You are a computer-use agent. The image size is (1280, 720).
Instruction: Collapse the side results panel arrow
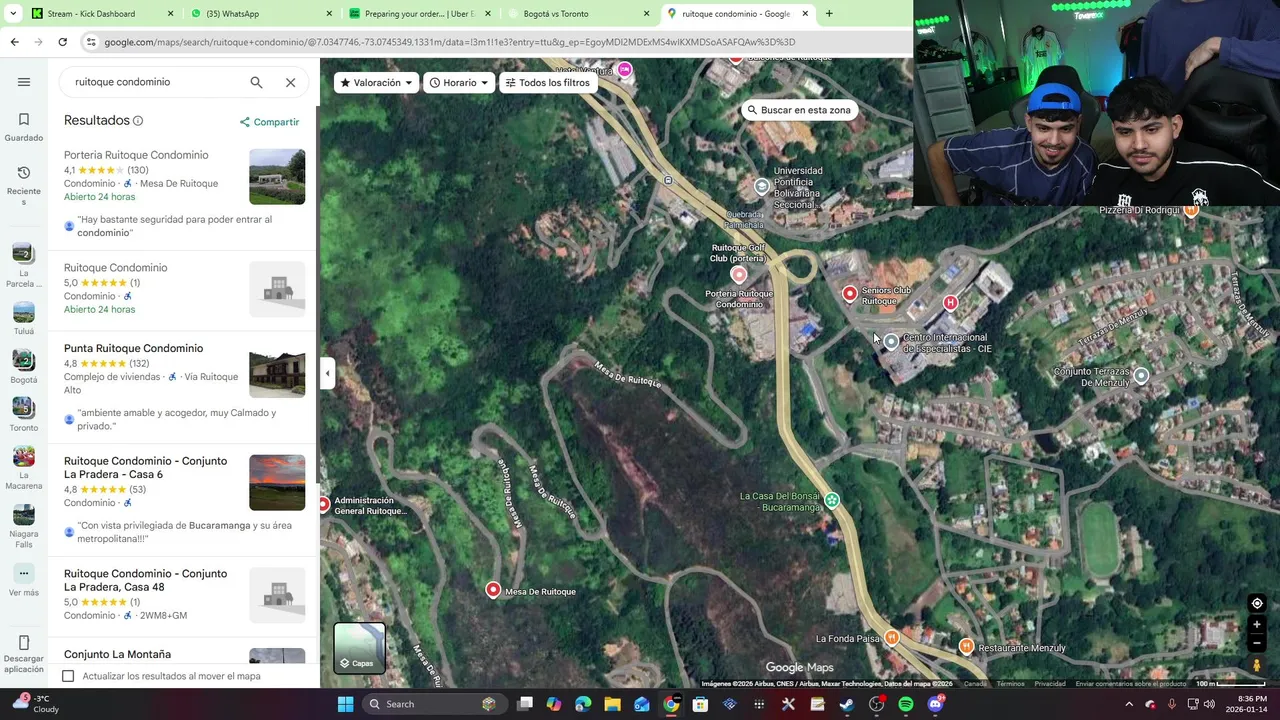coord(327,374)
